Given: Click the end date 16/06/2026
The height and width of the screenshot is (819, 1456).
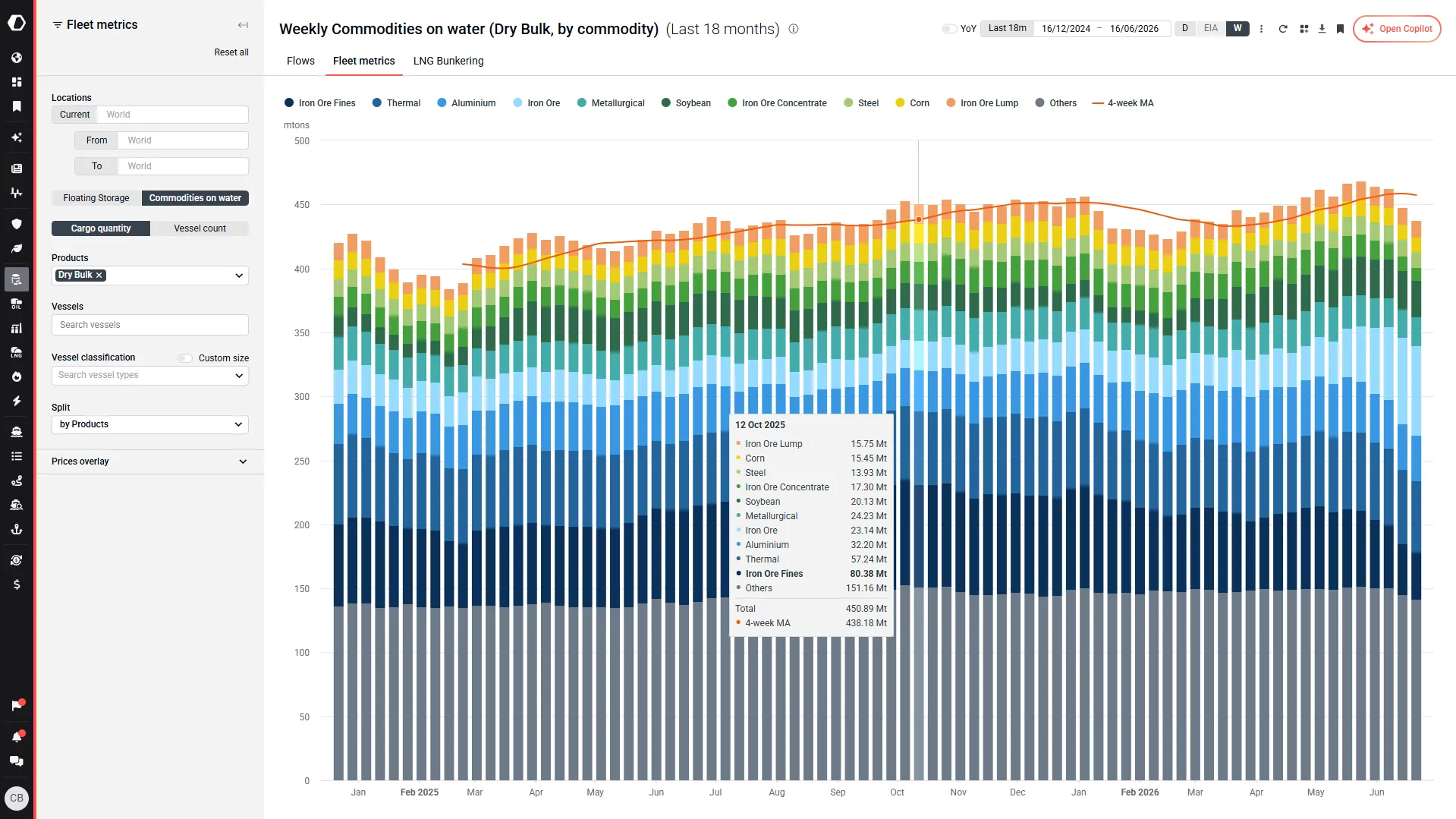Looking at the screenshot, I should 1134,29.
